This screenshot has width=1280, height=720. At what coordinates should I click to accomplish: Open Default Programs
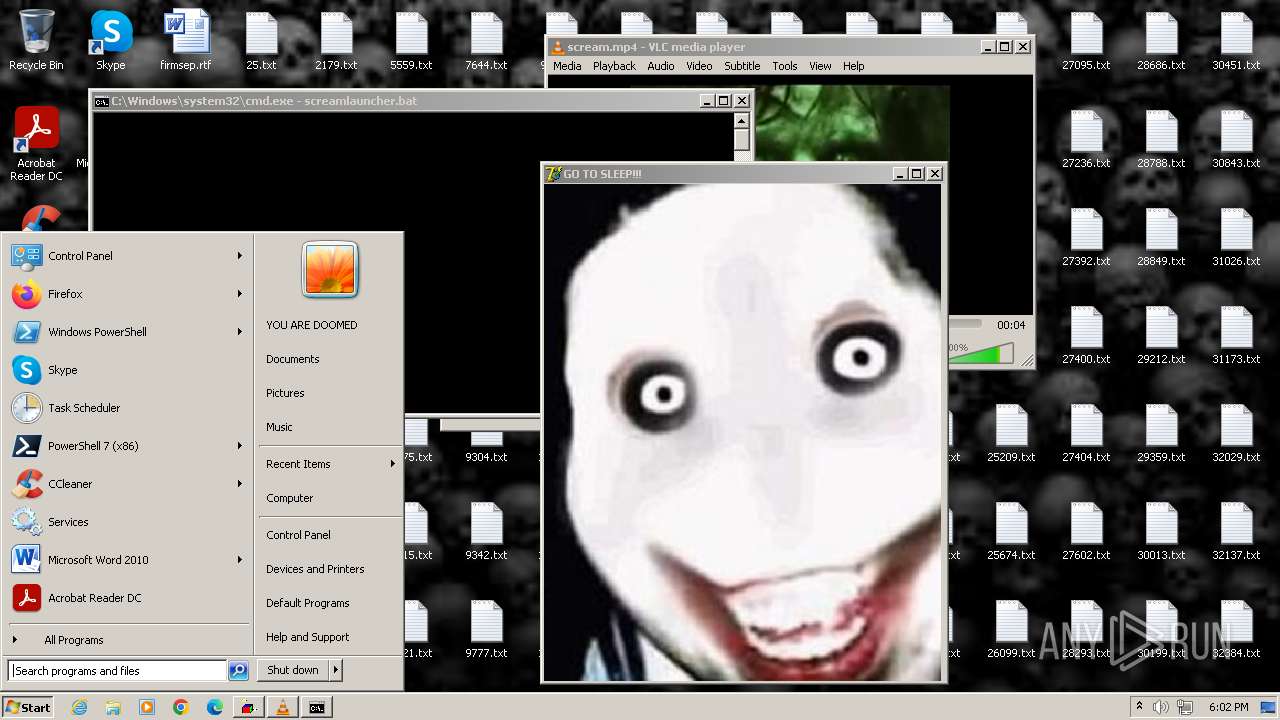(x=308, y=603)
